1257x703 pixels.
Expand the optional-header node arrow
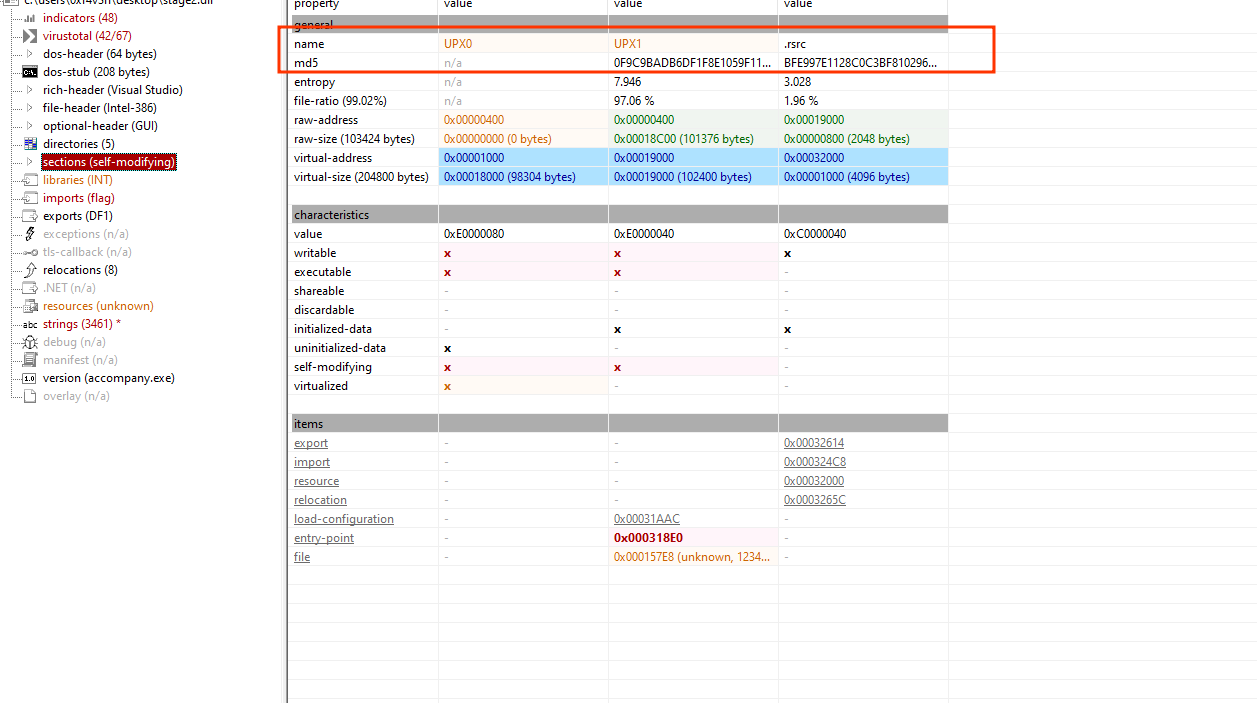30,126
